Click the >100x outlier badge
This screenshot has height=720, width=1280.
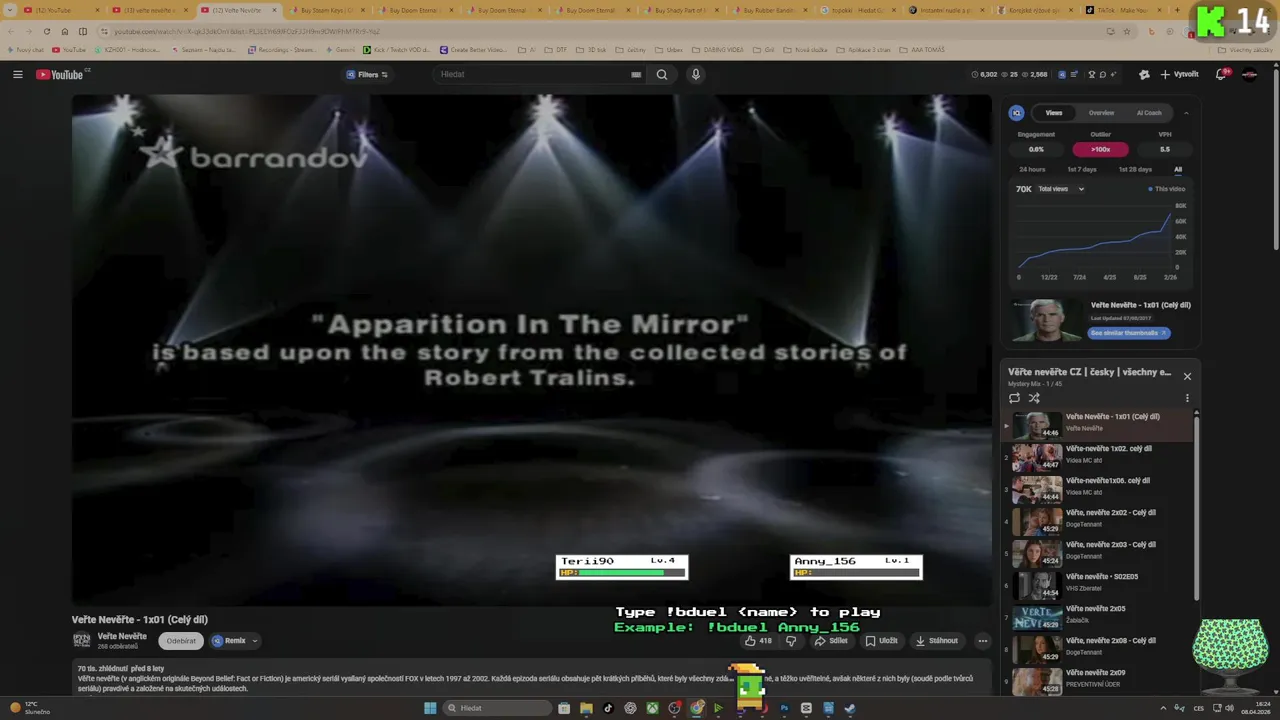click(x=1100, y=149)
